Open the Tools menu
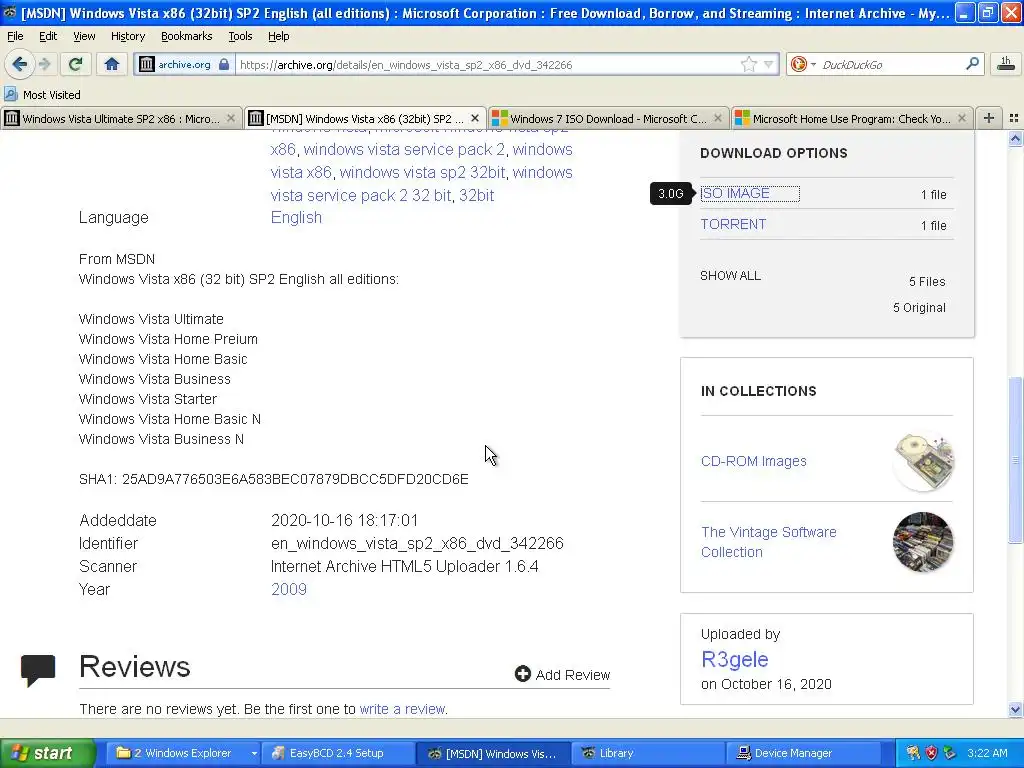Viewport: 1024px width, 768px height. pos(240,36)
